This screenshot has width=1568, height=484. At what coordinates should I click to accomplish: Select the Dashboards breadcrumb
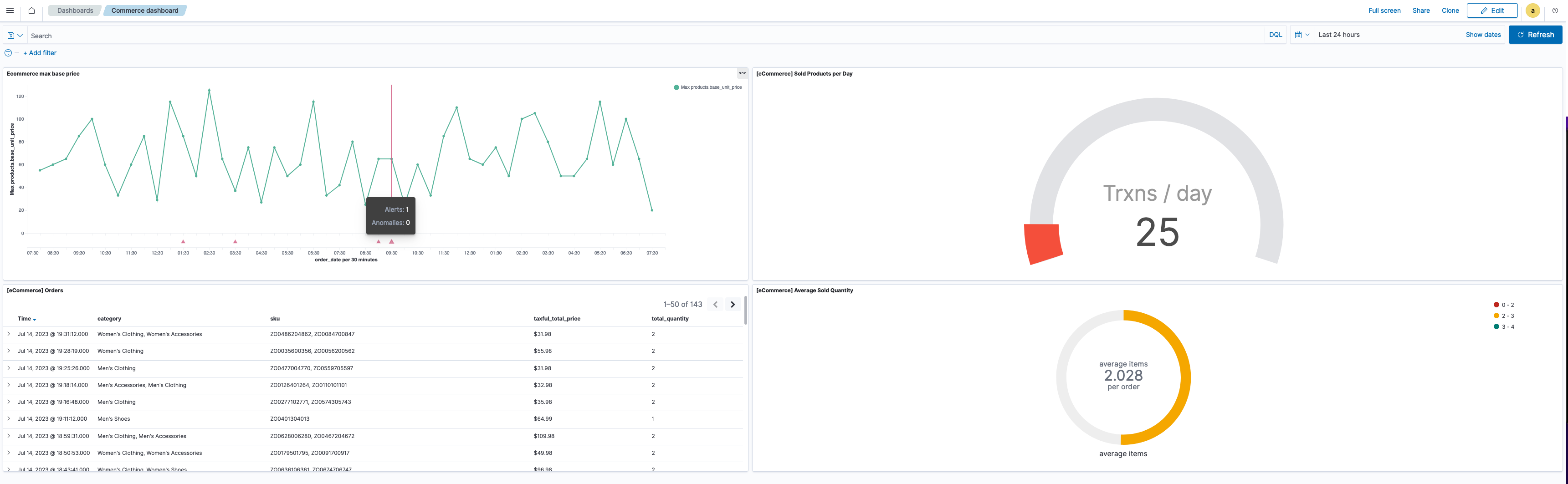coord(74,10)
